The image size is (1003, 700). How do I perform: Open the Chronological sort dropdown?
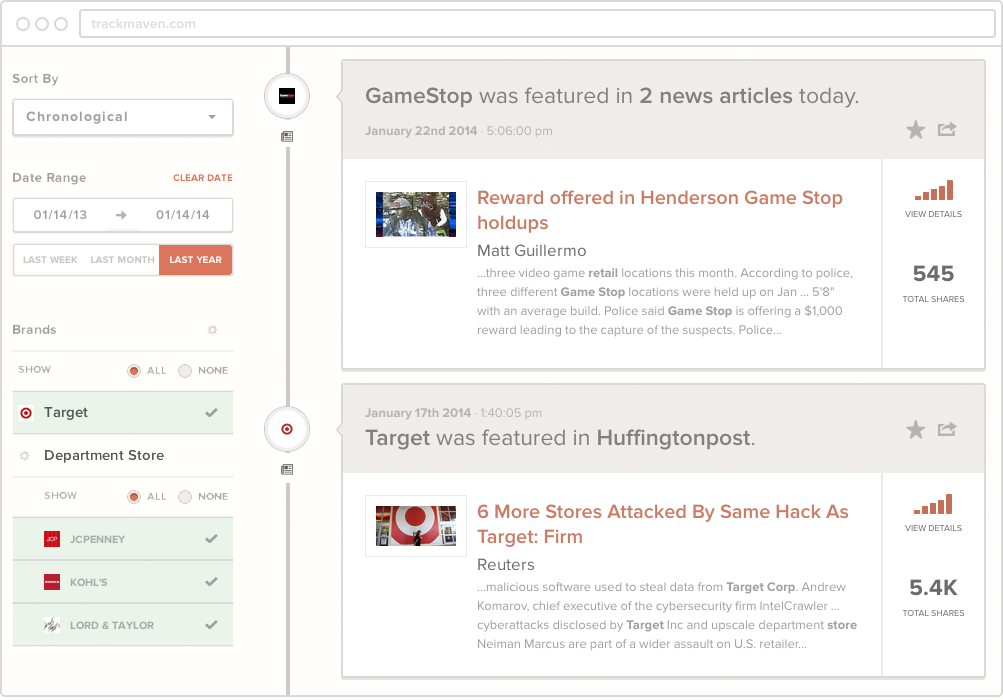tap(123, 117)
